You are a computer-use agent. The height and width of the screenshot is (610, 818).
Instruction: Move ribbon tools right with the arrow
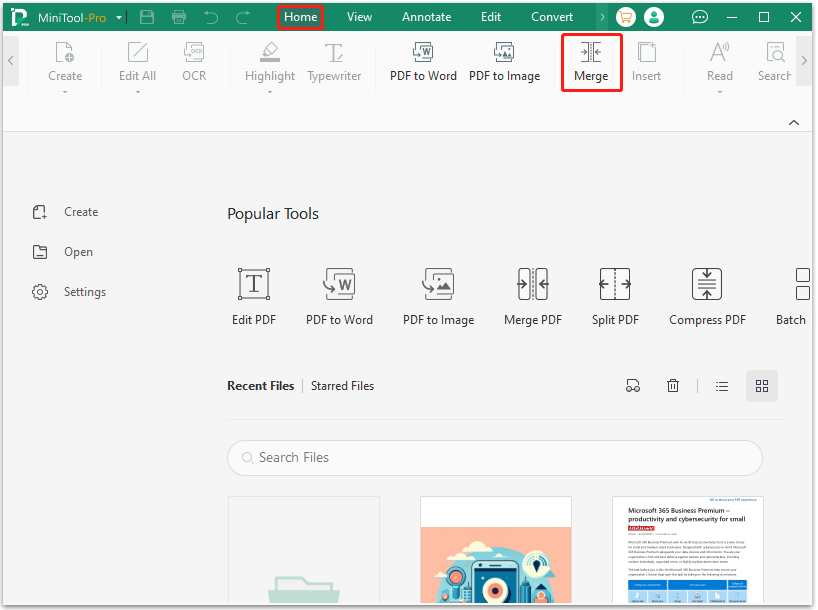(x=804, y=61)
